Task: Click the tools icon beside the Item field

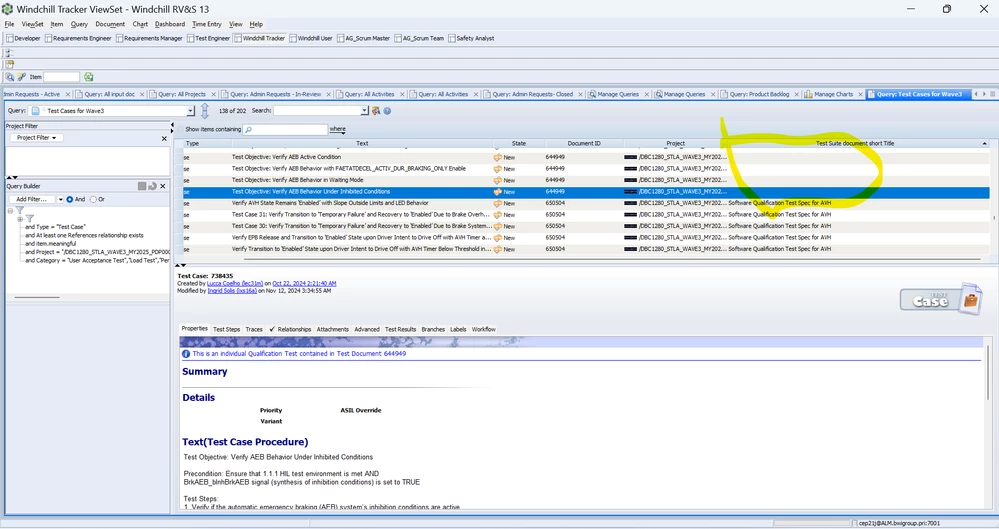Action: coord(21,76)
